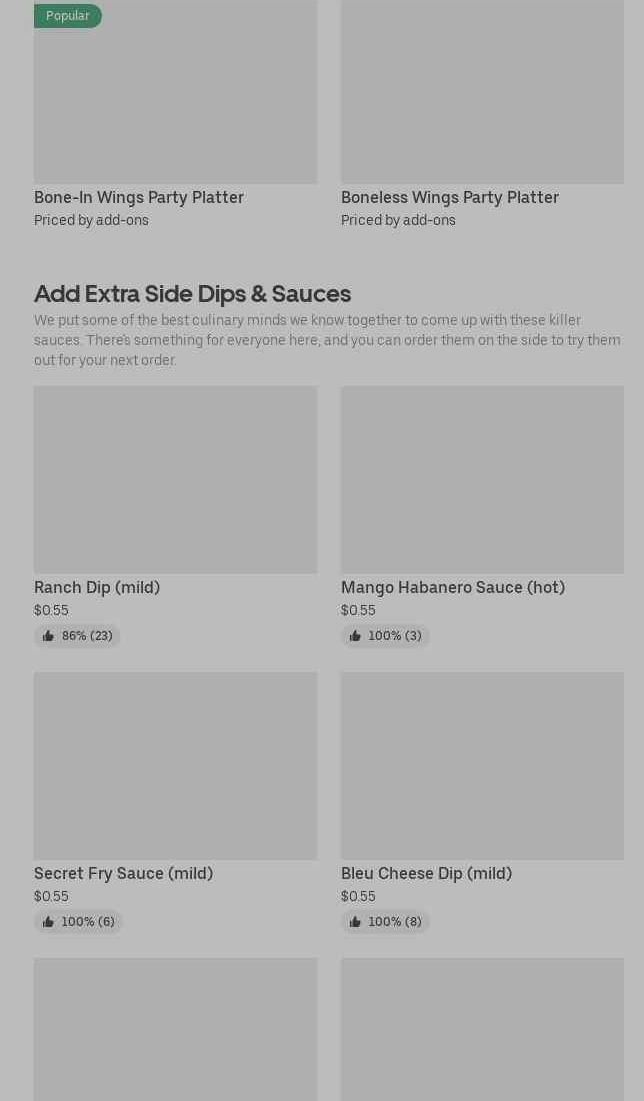The height and width of the screenshot is (1101, 644).
Task: Click thumbs-up icon under Mango Habanero Sauce
Action: point(355,636)
